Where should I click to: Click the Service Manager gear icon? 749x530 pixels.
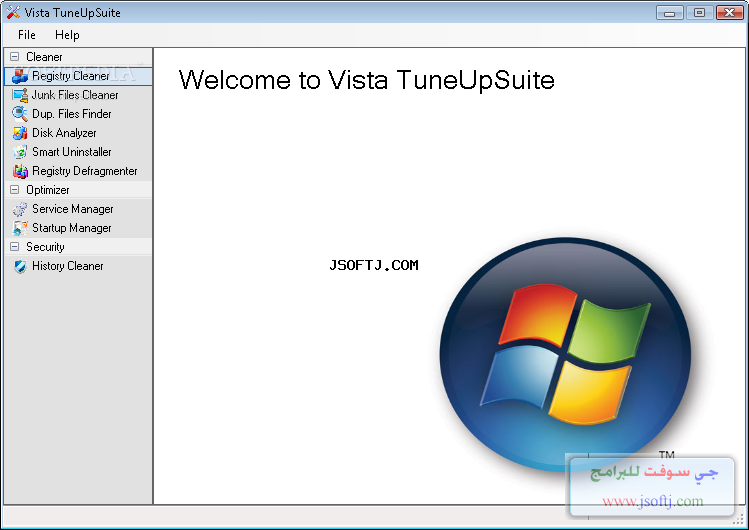(20, 209)
